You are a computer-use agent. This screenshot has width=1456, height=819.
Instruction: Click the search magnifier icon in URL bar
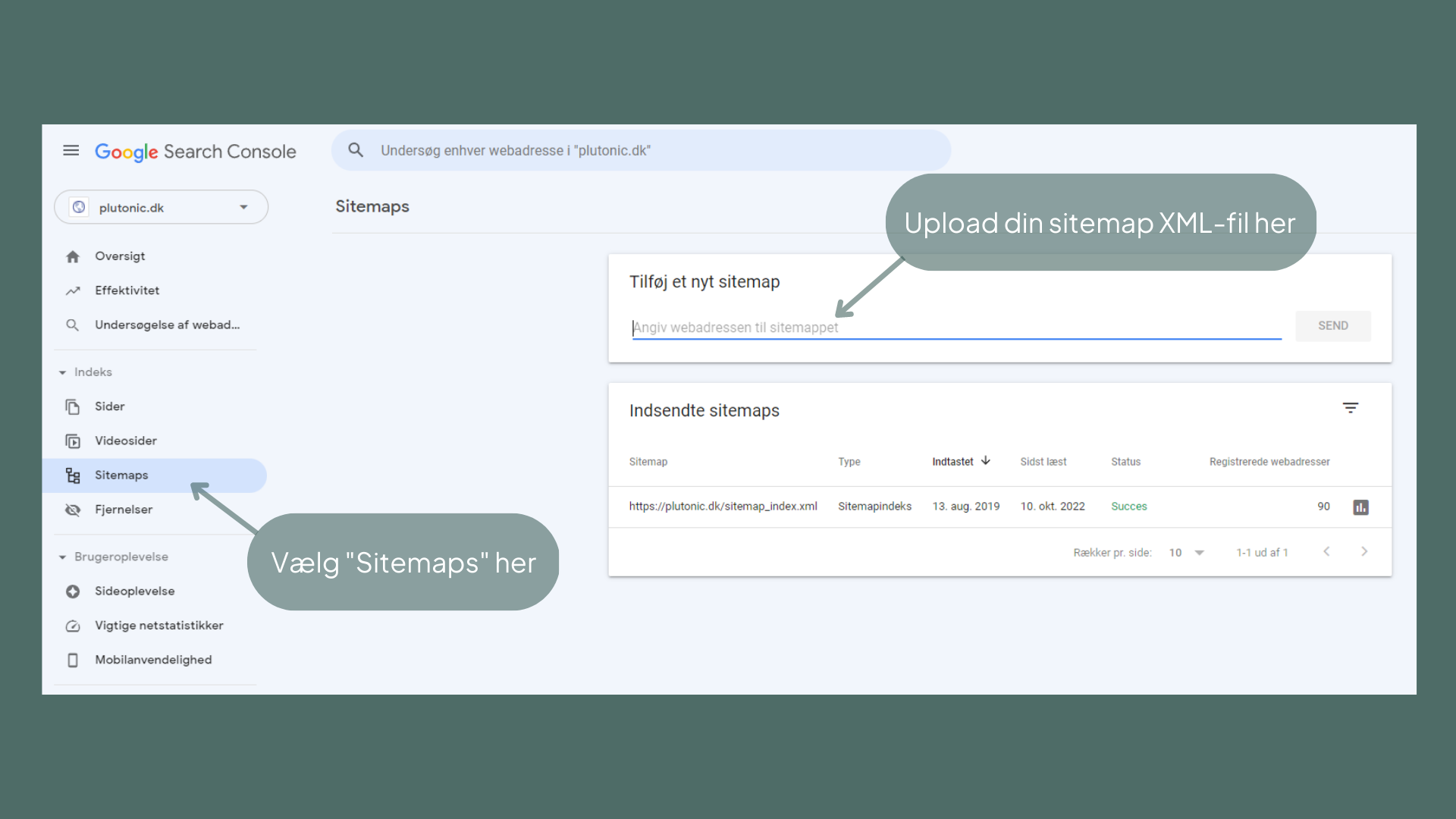(356, 150)
